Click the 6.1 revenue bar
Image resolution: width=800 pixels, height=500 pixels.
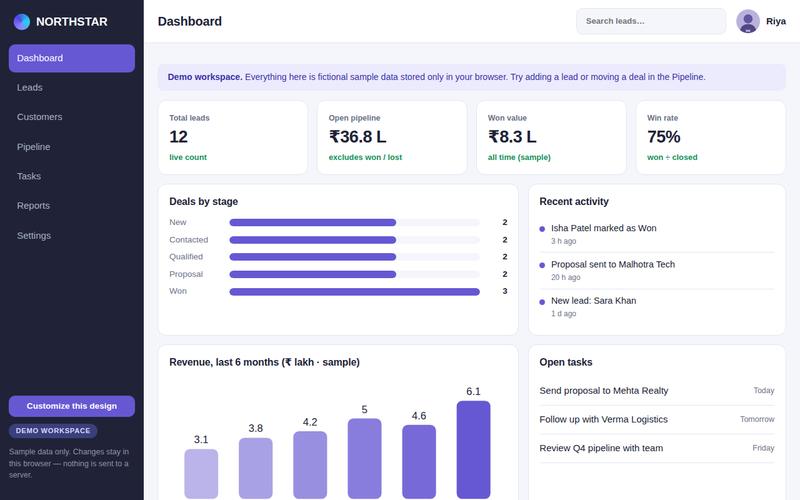473,449
